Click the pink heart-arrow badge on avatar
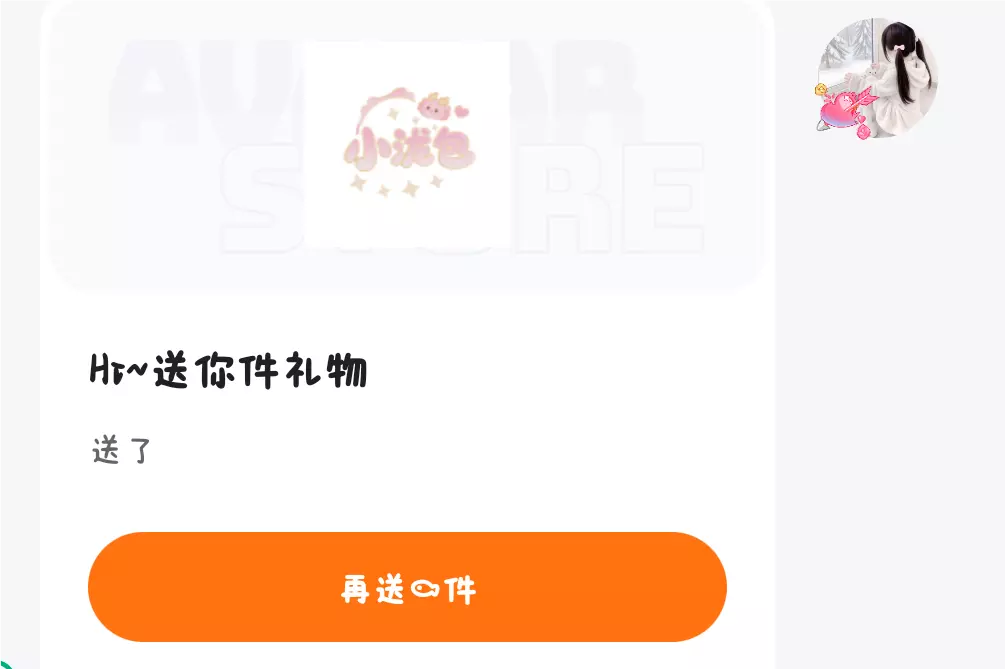Image resolution: width=1005 pixels, height=669 pixels. 845,112
